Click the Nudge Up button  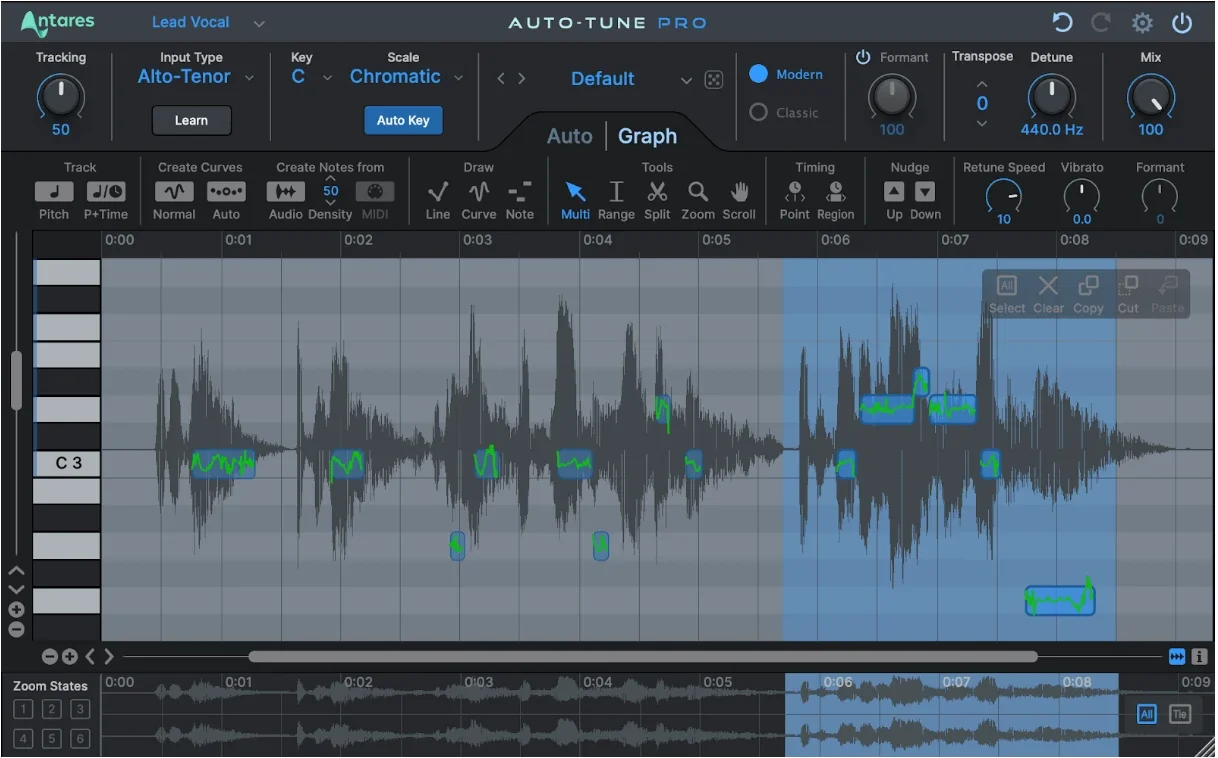pos(894,191)
